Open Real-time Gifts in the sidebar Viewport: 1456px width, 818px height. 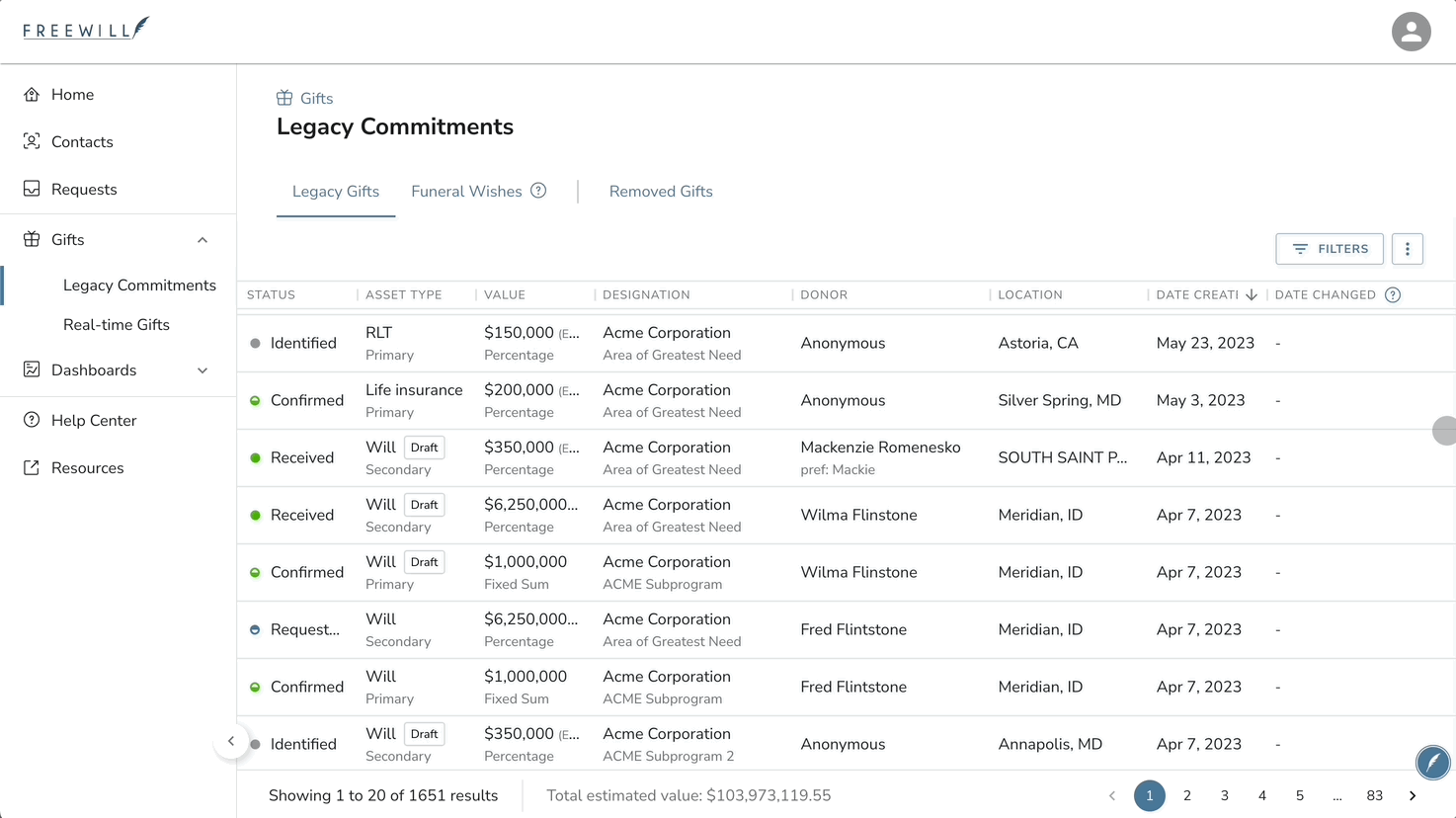click(x=117, y=325)
